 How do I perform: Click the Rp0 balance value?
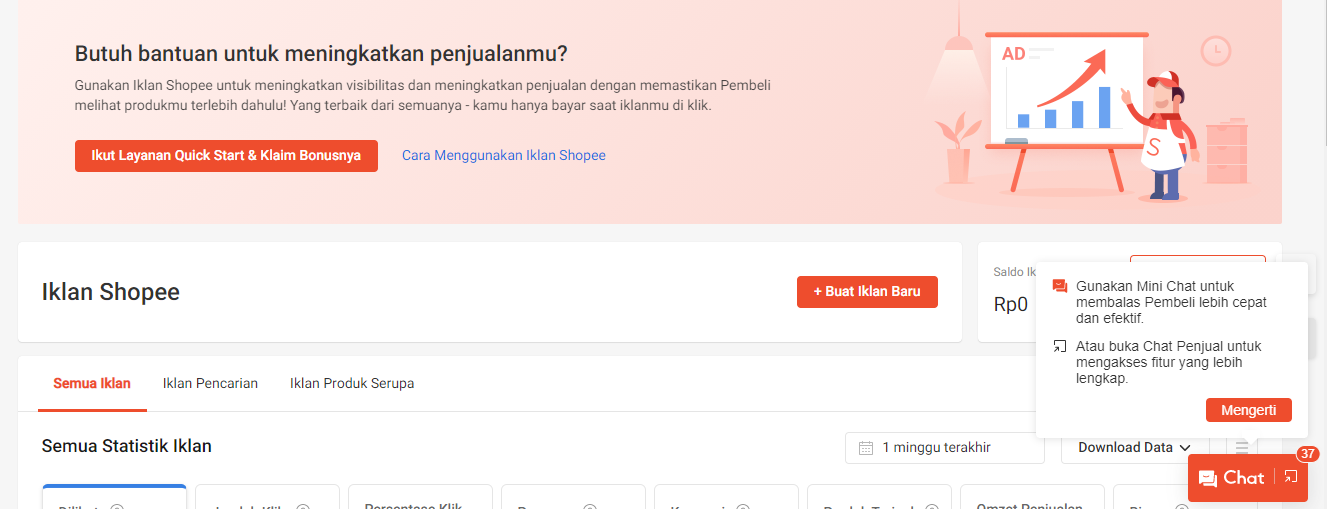1010,305
